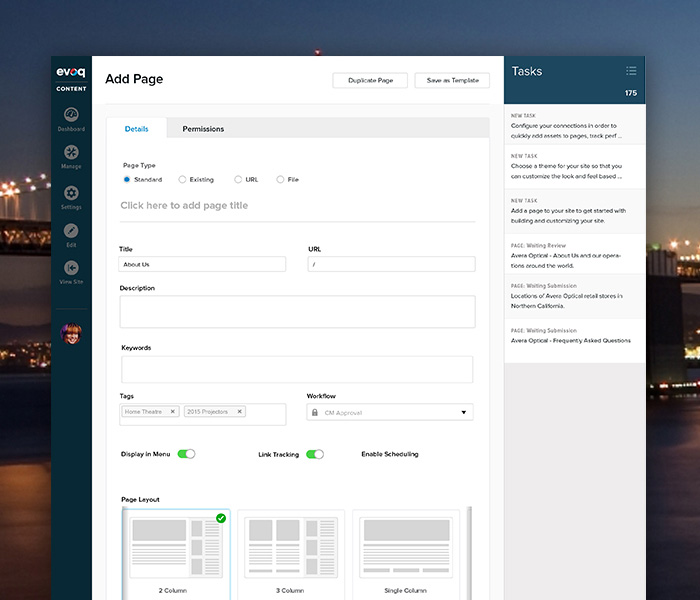Click the green checkmark on 2 Column layout
The image size is (700, 600).
pos(221,518)
